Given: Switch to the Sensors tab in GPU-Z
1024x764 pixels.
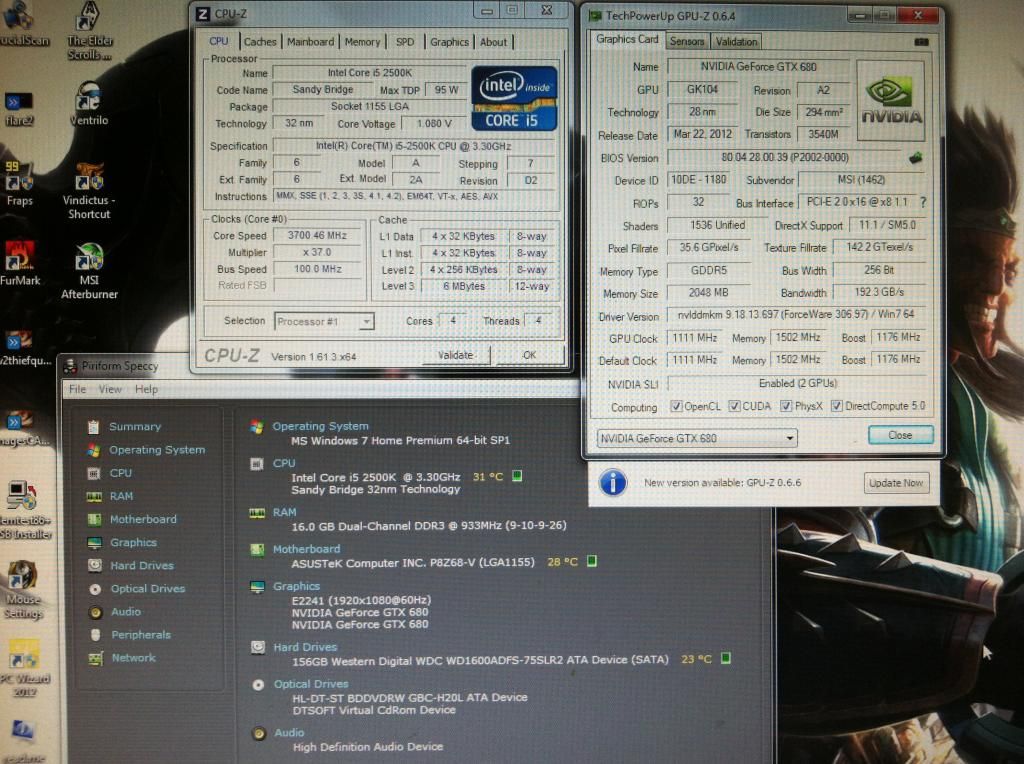Looking at the screenshot, I should pos(687,41).
